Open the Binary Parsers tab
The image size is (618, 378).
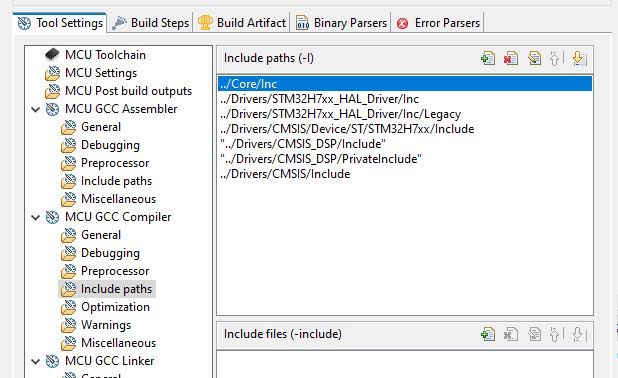[x=341, y=23]
